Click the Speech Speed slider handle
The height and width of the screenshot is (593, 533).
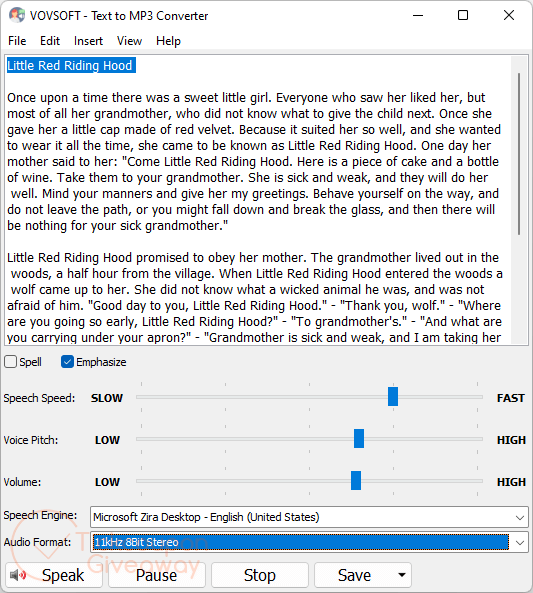(393, 396)
